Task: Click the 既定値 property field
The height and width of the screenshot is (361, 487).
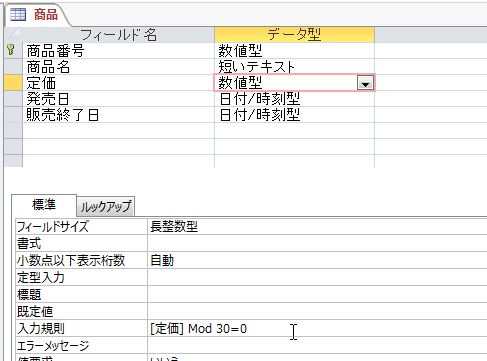Action: 317,311
